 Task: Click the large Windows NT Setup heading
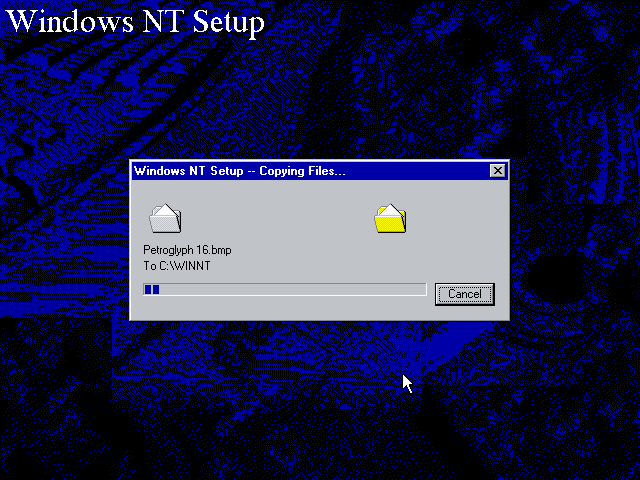135,21
